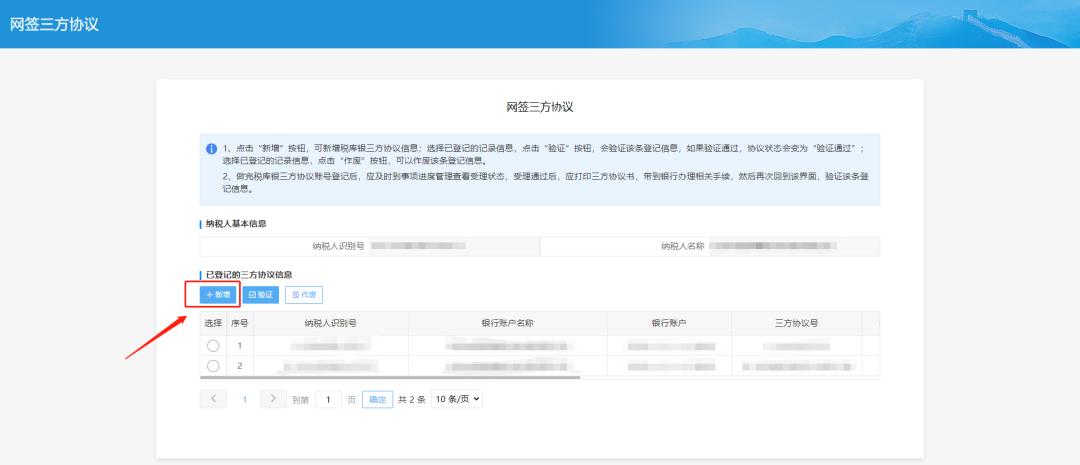Select the radio button for row 2
The image size is (1080, 465).
213,366
